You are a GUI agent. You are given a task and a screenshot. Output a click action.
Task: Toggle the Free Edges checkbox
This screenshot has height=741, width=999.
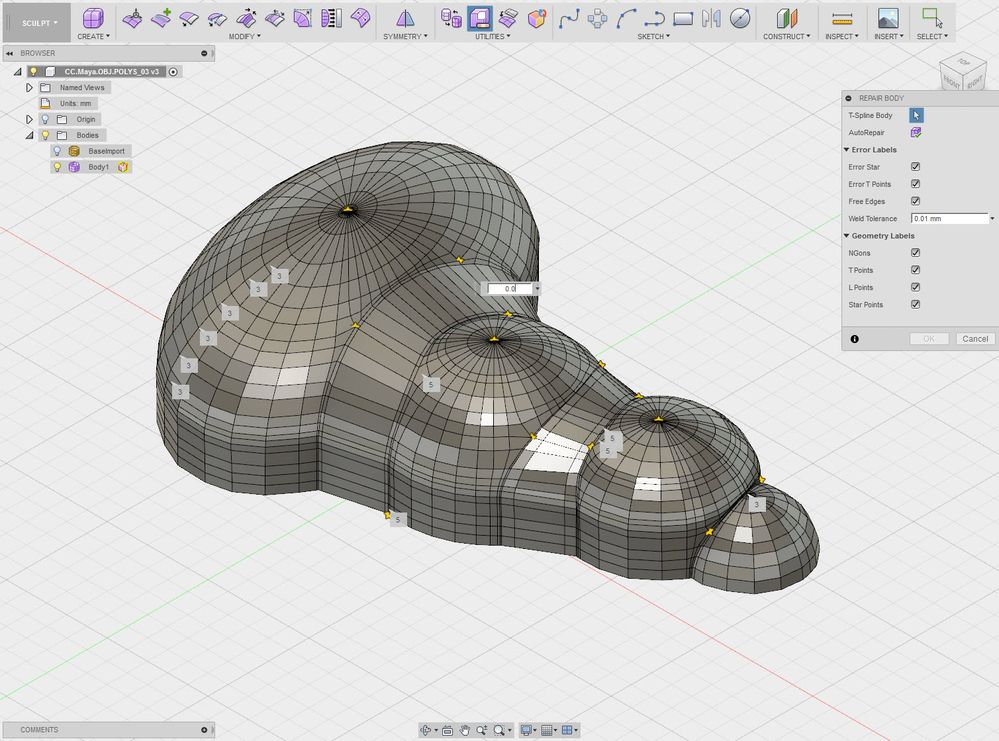[x=916, y=201]
